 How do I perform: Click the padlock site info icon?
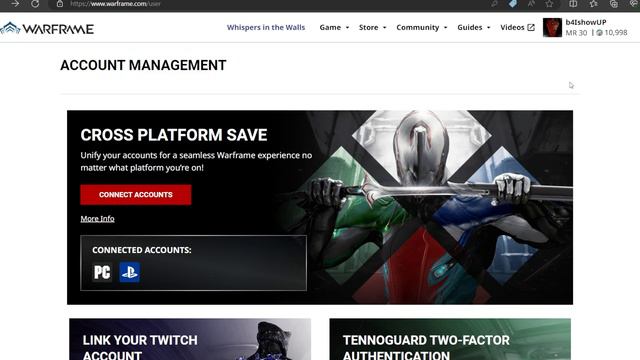click(60, 4)
